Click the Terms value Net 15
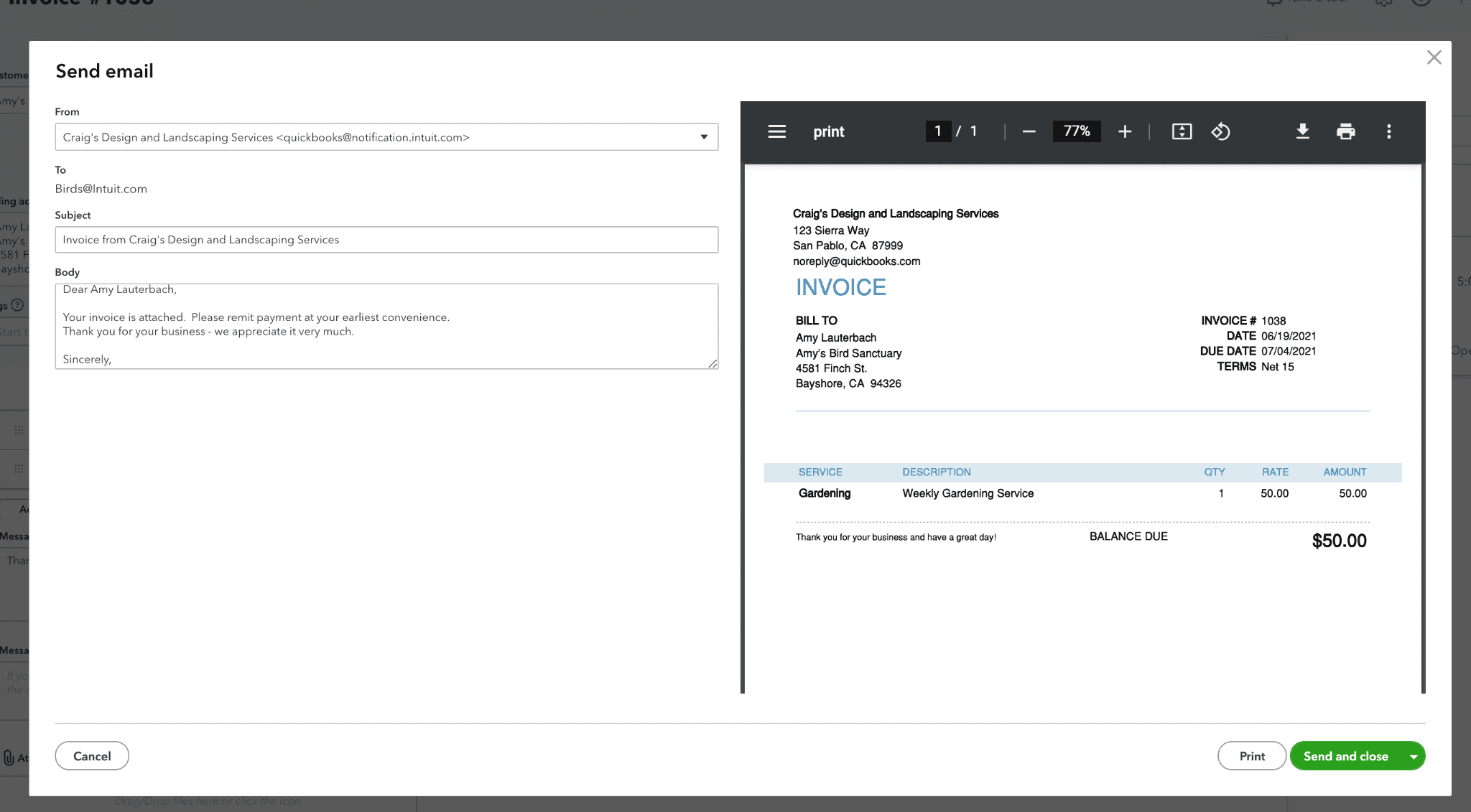Screen dimensions: 1471x812 pyautogui.click(x=1277, y=367)
